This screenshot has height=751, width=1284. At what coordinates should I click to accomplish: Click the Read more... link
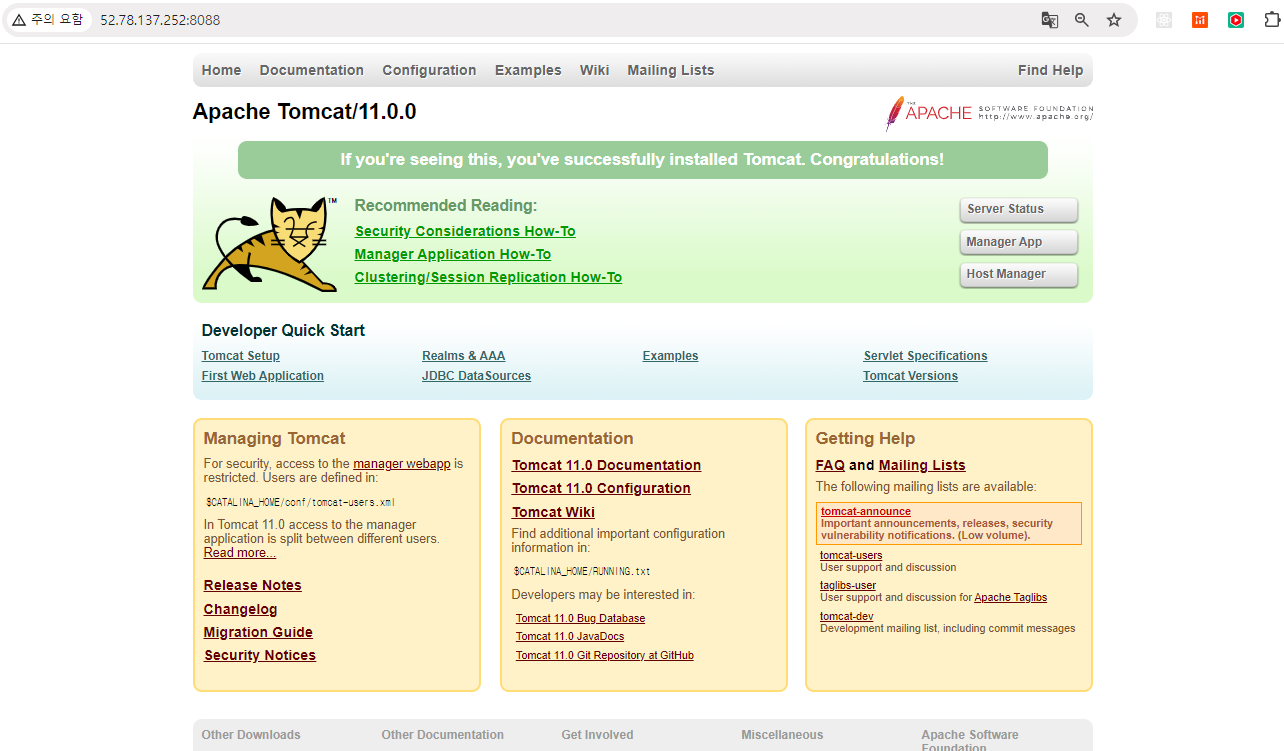pyautogui.click(x=240, y=553)
